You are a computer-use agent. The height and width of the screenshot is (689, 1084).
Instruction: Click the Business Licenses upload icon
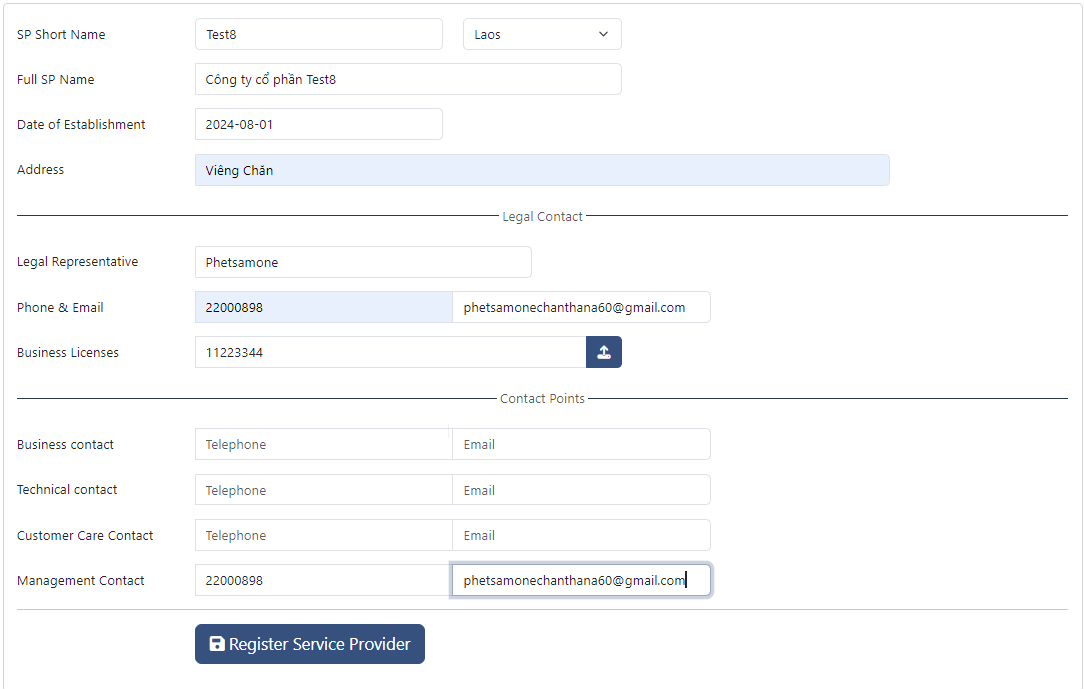coord(604,352)
